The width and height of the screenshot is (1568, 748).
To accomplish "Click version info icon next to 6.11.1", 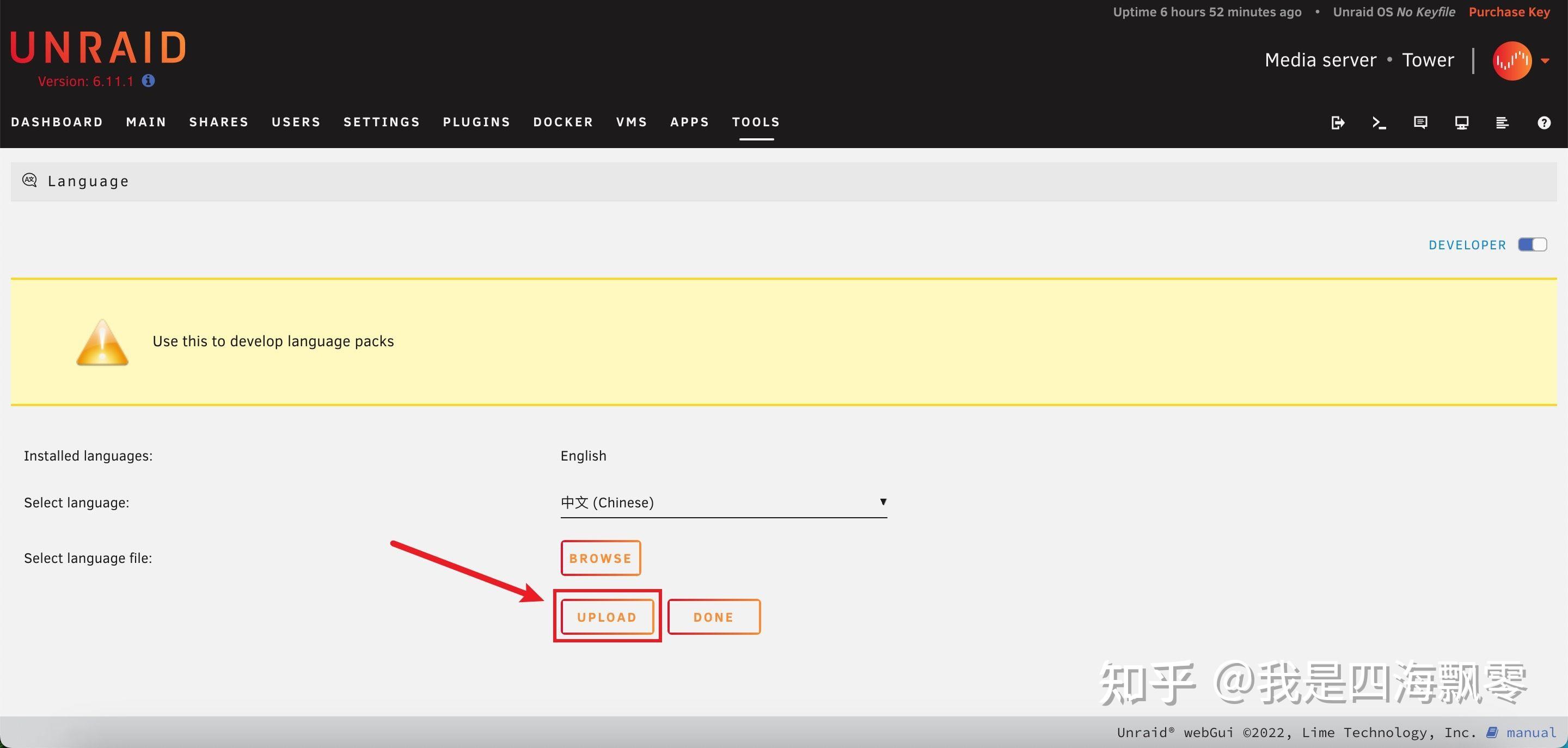I will click(148, 81).
